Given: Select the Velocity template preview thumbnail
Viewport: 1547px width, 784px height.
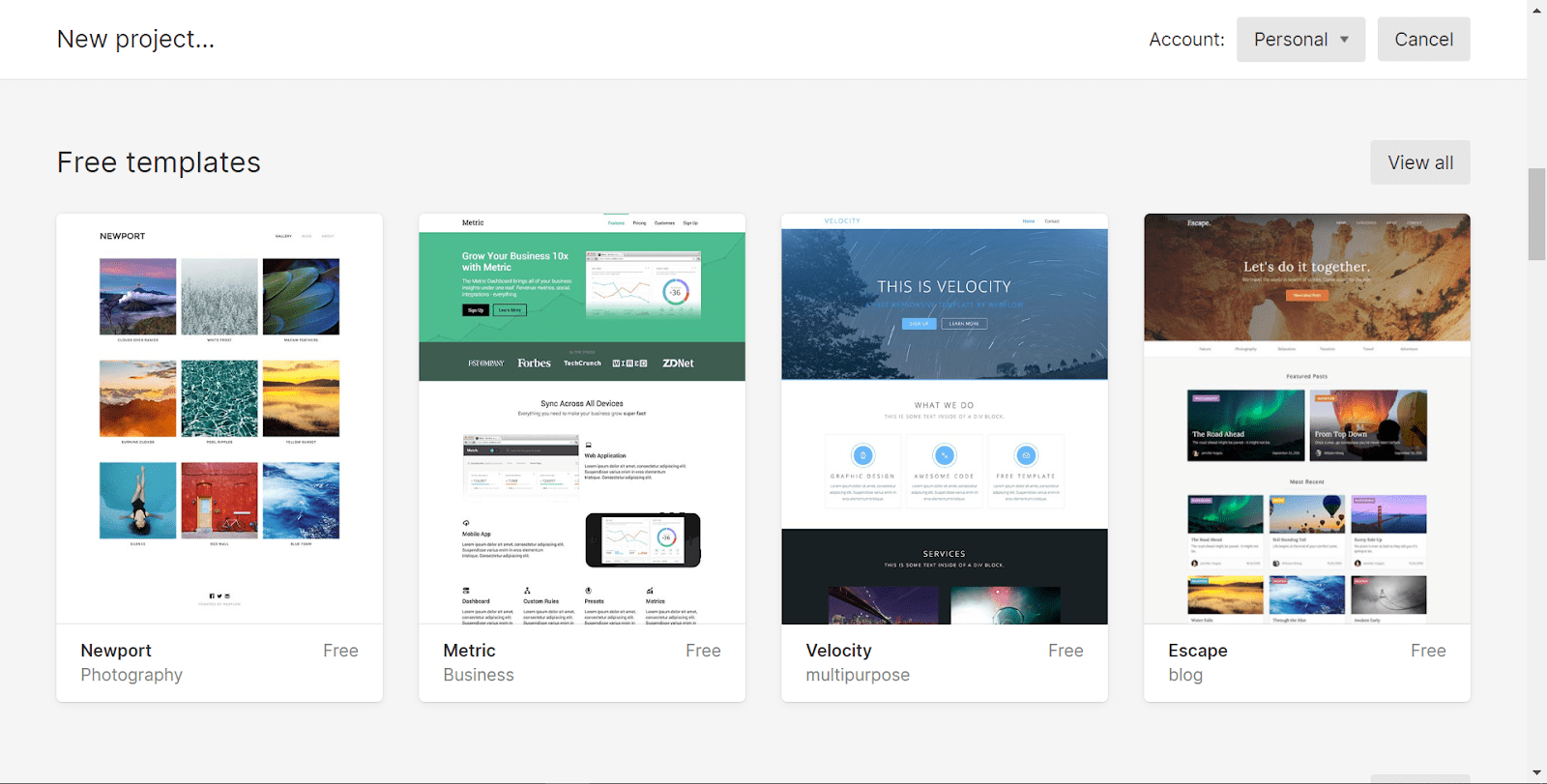Looking at the screenshot, I should click(x=945, y=419).
